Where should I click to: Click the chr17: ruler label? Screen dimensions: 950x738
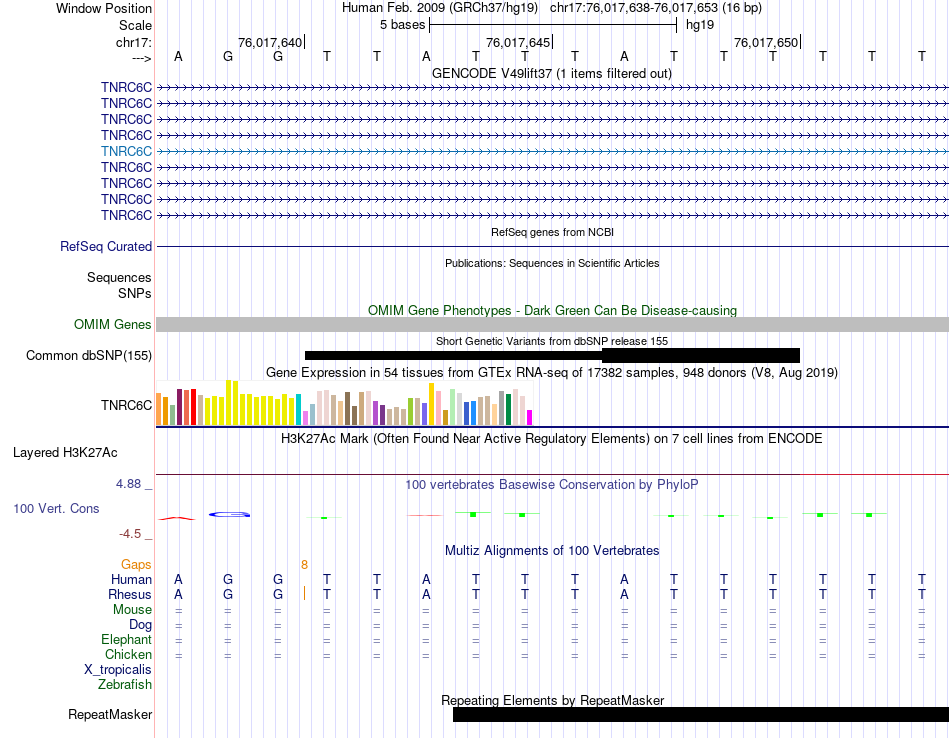tap(134, 42)
